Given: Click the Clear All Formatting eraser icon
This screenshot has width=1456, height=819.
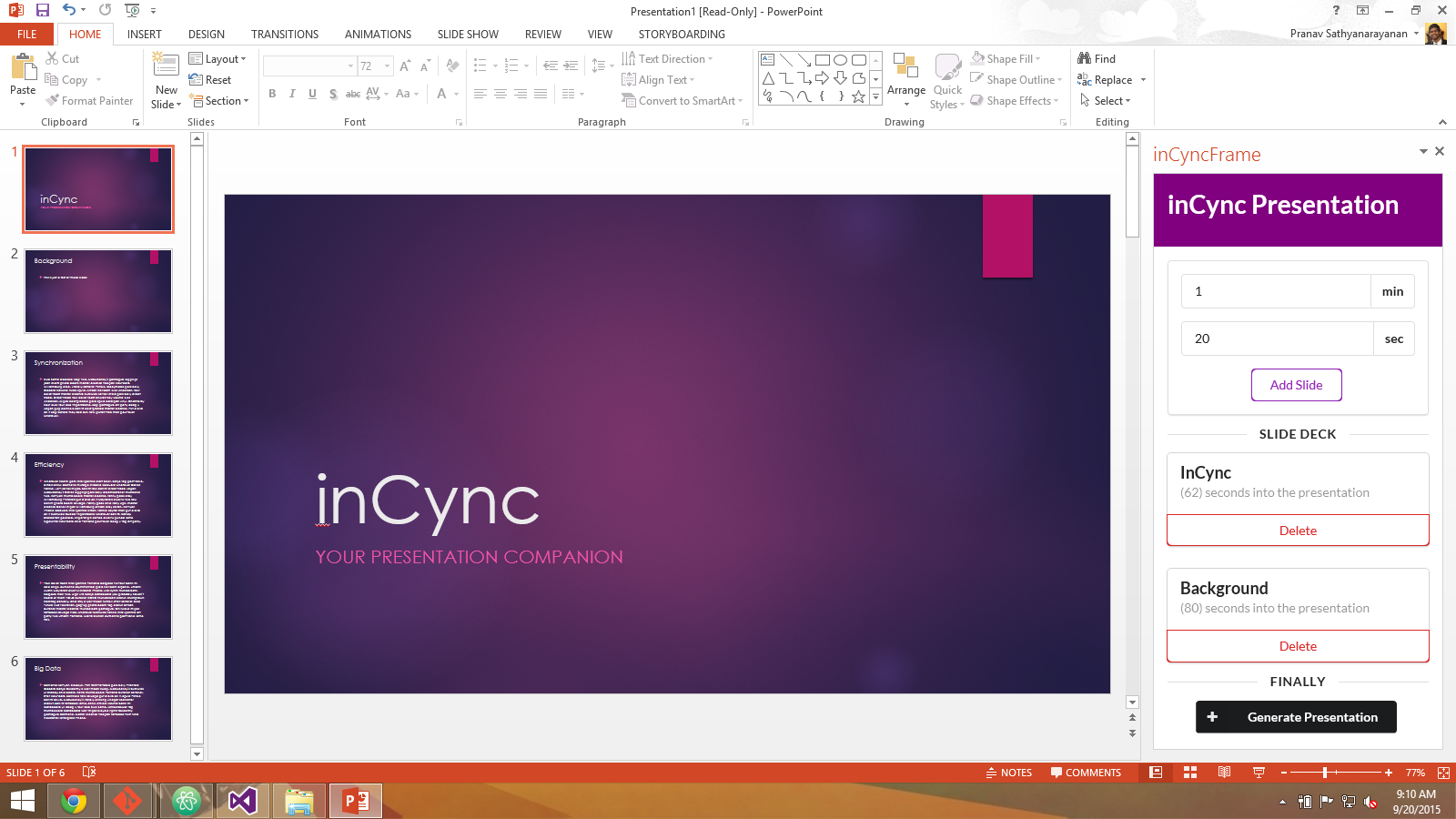Looking at the screenshot, I should (452, 66).
